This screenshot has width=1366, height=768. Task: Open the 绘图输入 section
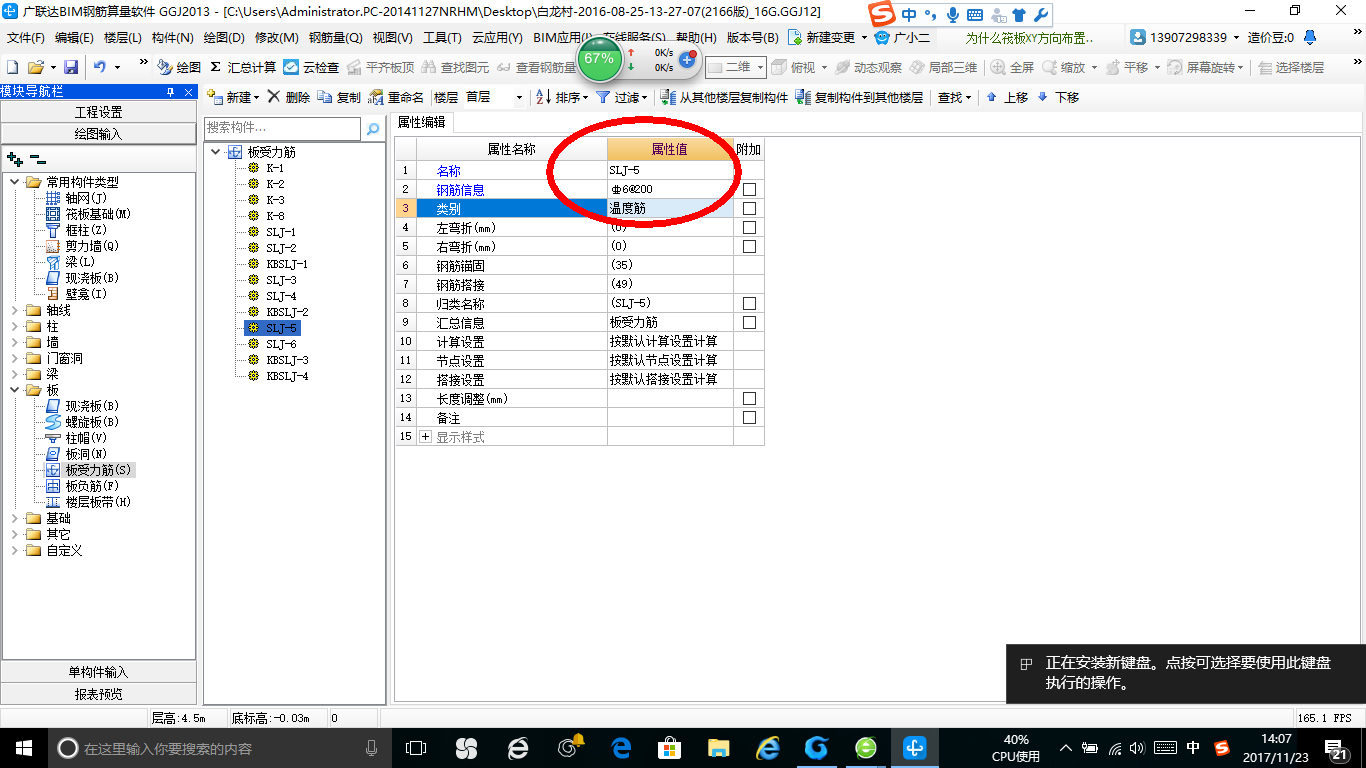click(99, 134)
